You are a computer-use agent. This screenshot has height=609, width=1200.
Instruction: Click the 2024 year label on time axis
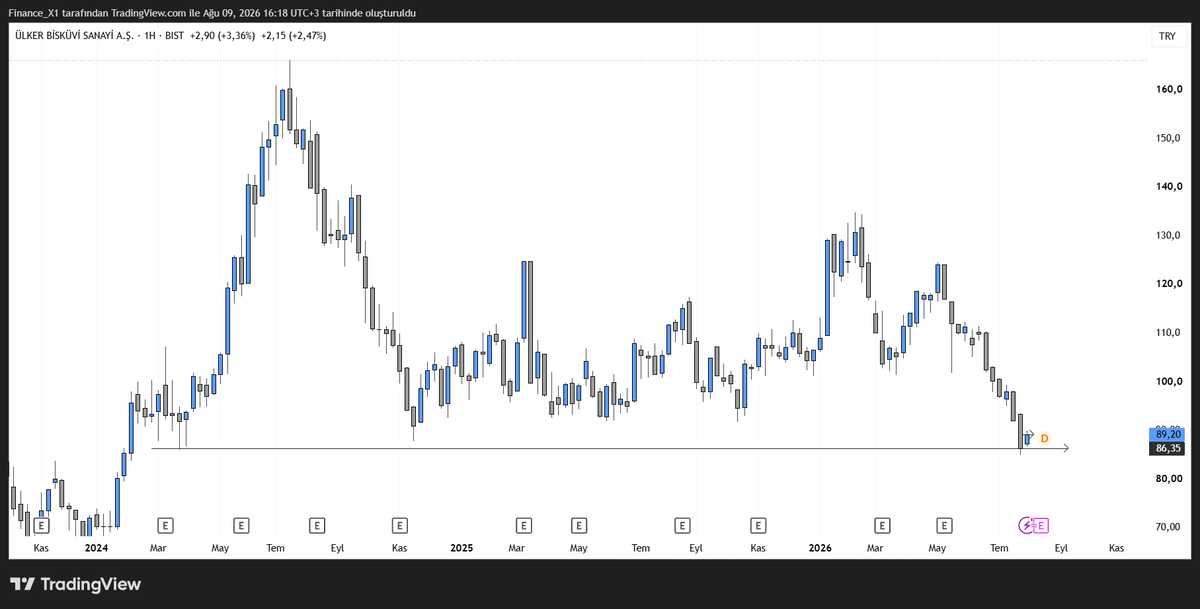tap(97, 548)
